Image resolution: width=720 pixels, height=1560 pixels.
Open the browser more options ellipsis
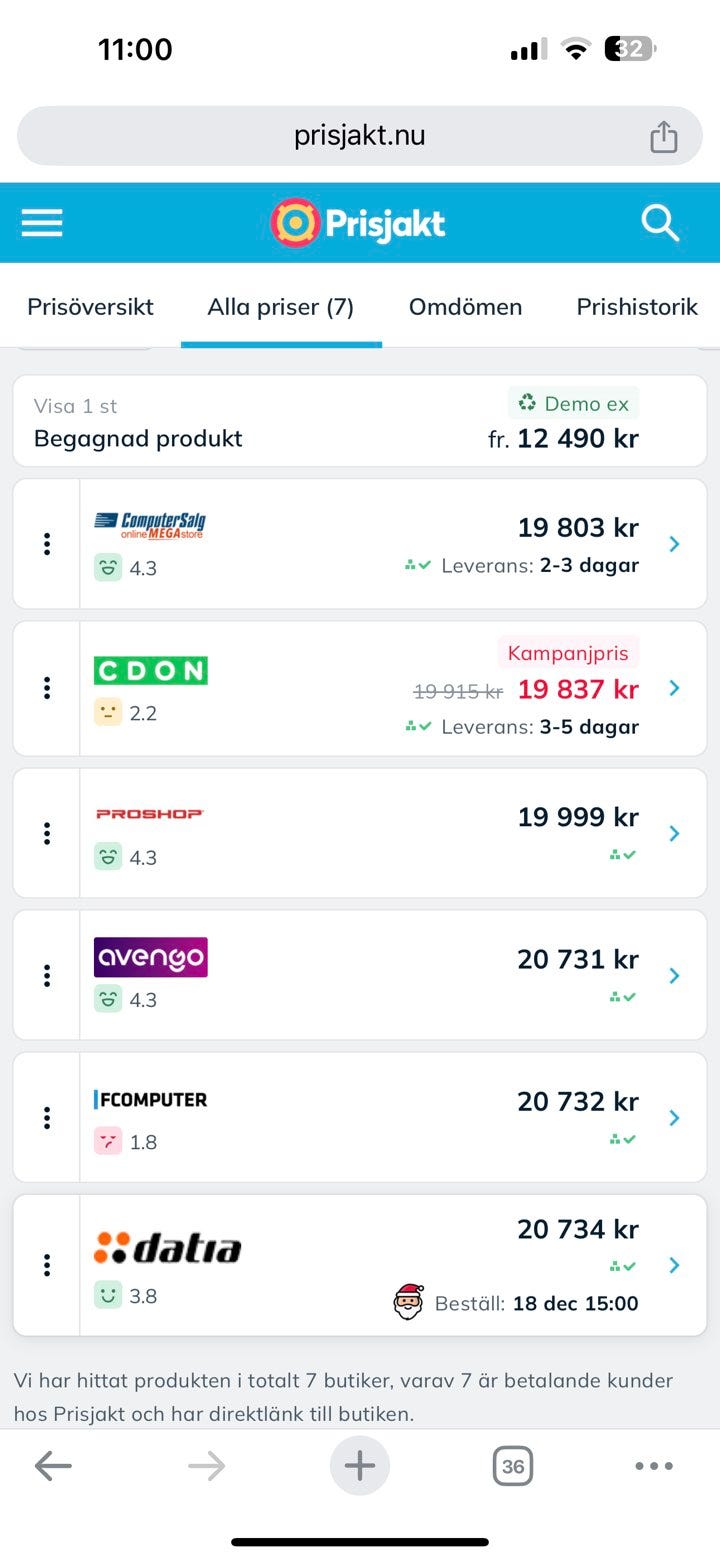(x=654, y=1466)
